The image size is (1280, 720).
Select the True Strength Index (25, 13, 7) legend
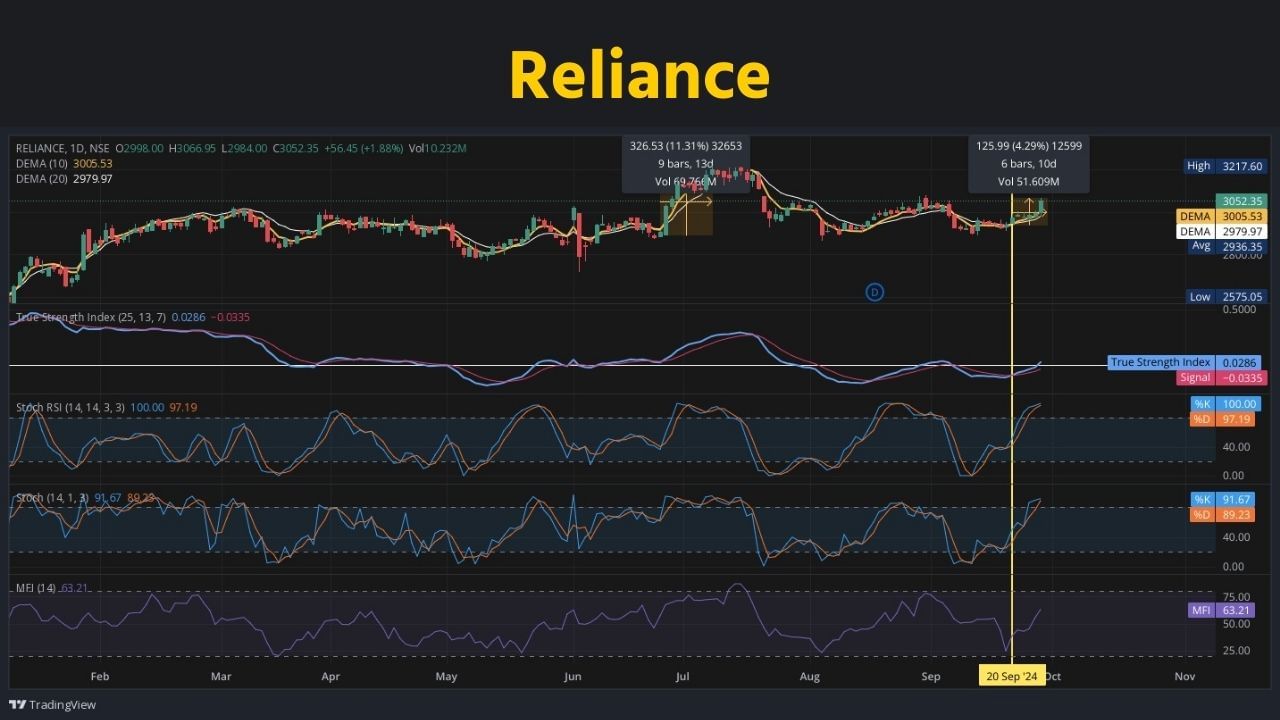[132, 317]
